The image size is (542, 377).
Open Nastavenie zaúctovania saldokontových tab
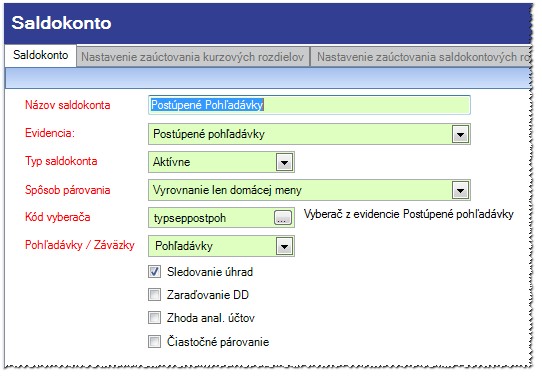[421, 57]
